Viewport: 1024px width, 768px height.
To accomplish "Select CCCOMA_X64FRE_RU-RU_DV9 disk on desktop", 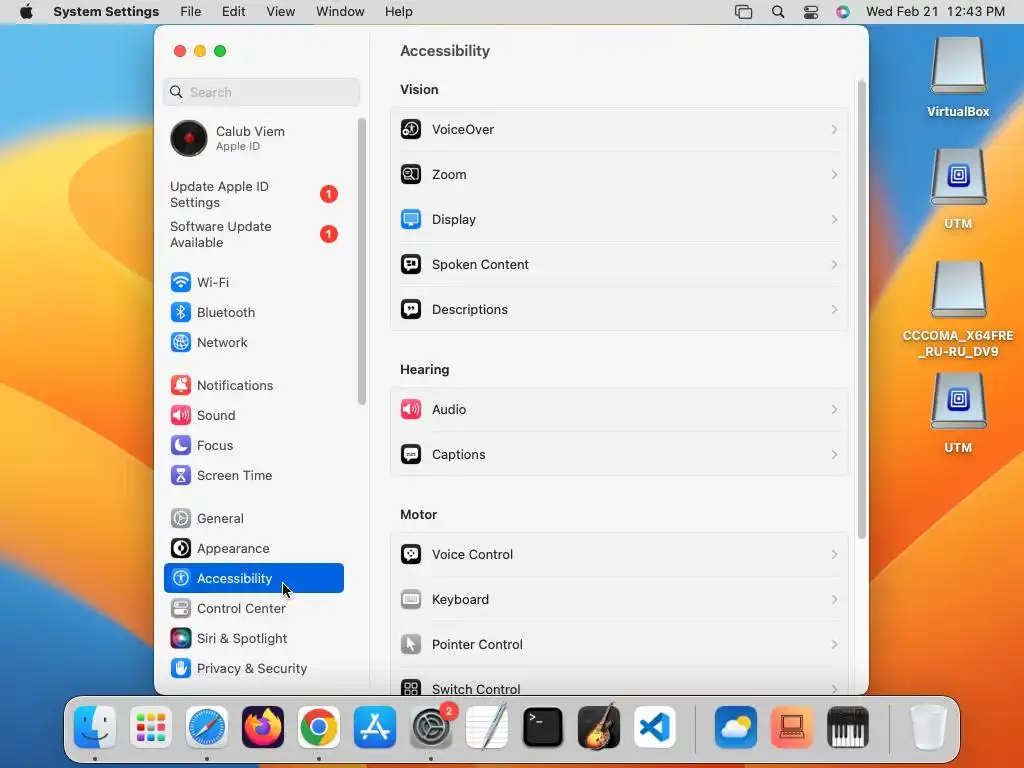I will 958,310.
